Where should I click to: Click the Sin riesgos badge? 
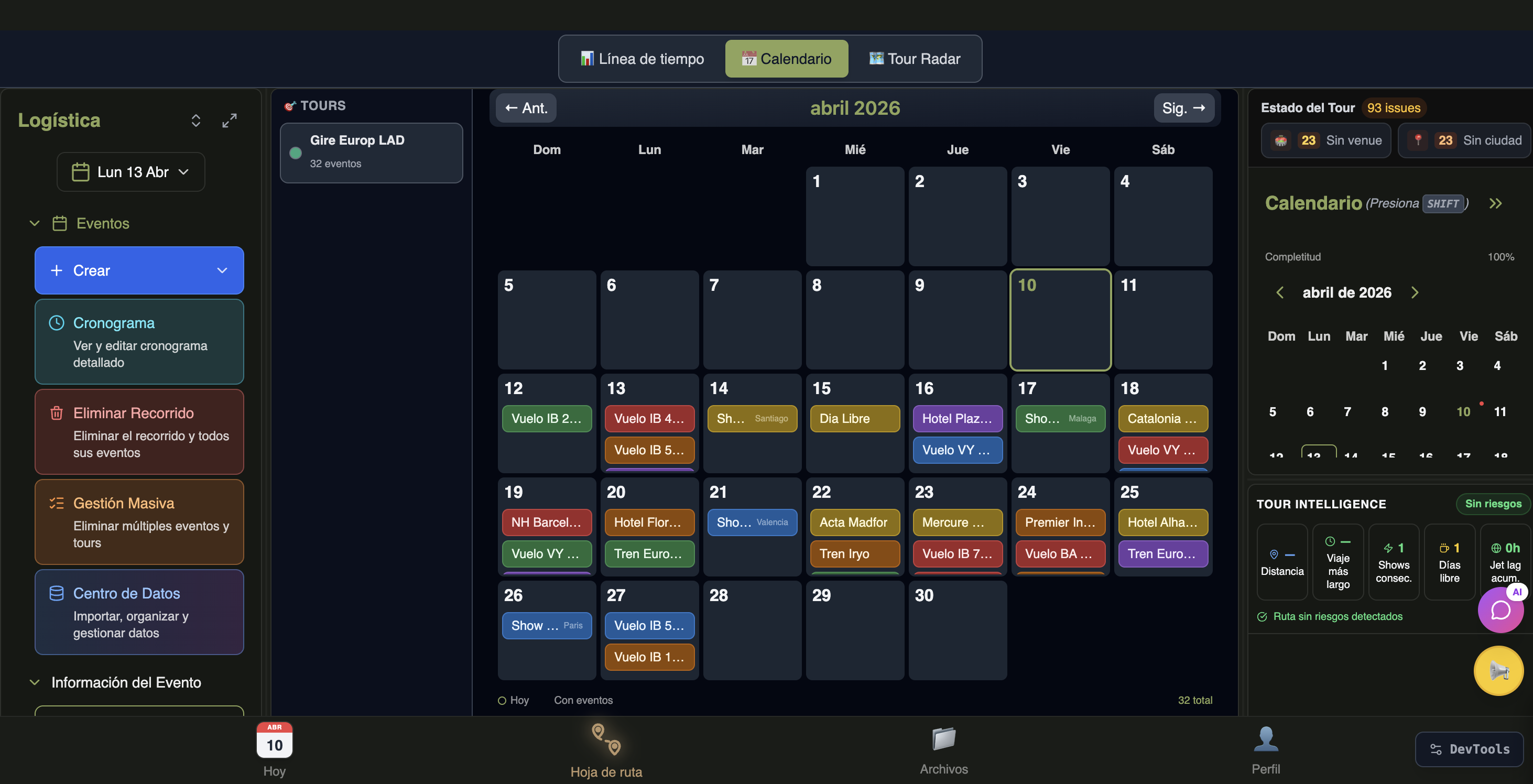[1493, 504]
